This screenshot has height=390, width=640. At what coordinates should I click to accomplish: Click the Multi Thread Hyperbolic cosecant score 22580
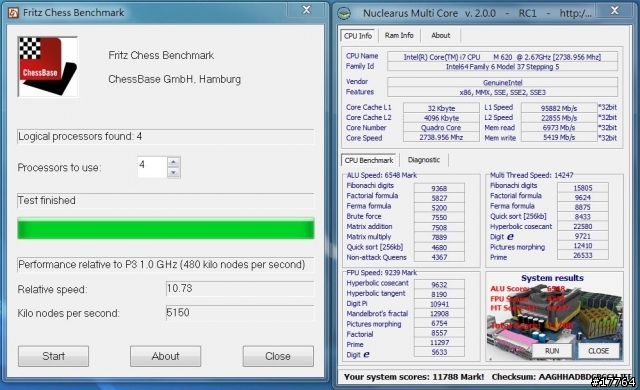coord(582,226)
